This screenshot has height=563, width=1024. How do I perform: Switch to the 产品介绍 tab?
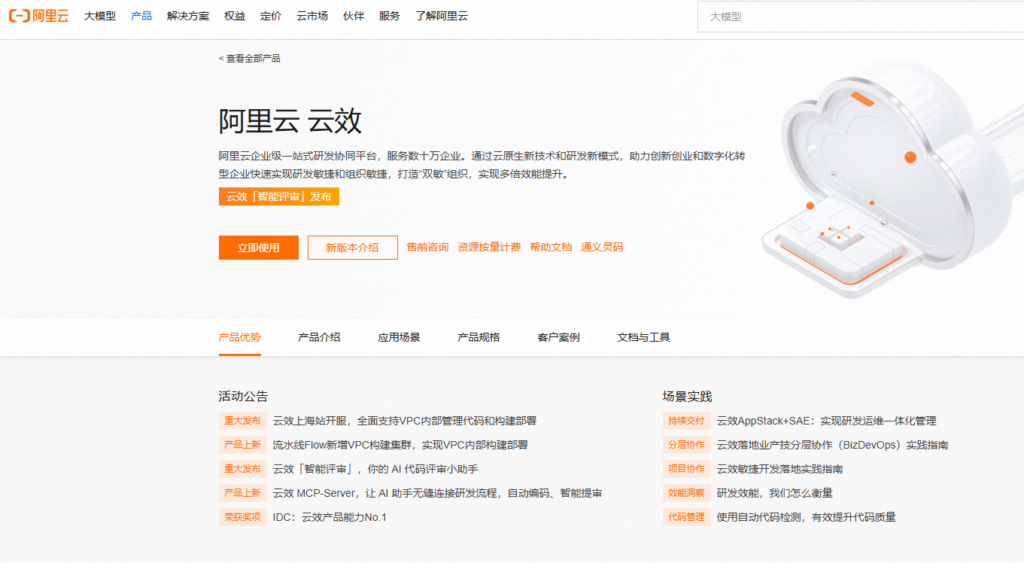(x=319, y=337)
